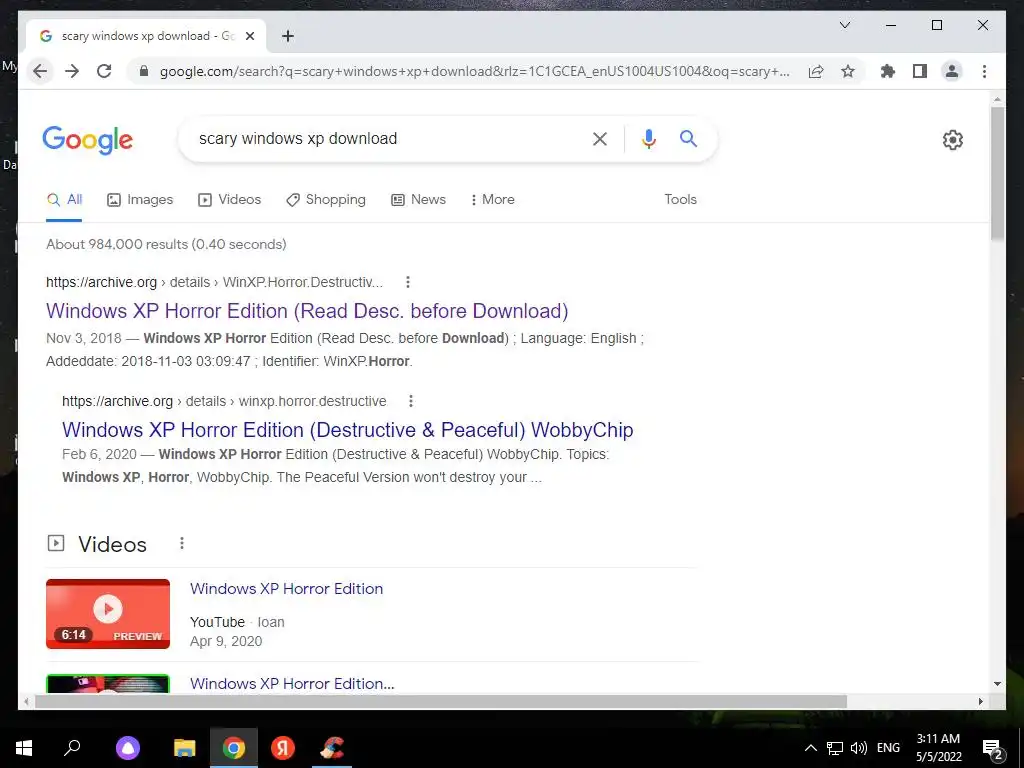Open the Yandex browser taskbar icon
Viewport: 1024px width, 768px height.
click(283, 748)
